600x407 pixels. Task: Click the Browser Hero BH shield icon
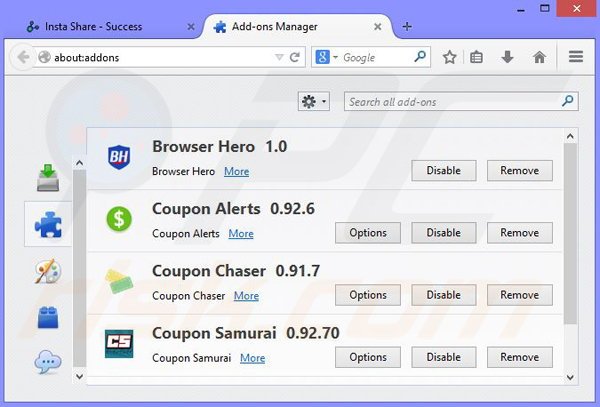119,157
